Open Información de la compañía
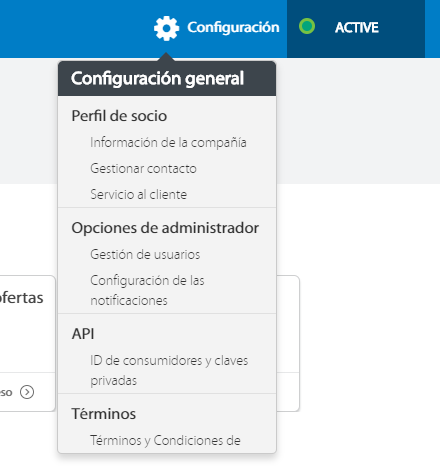This screenshot has height=466, width=440. tap(168, 143)
